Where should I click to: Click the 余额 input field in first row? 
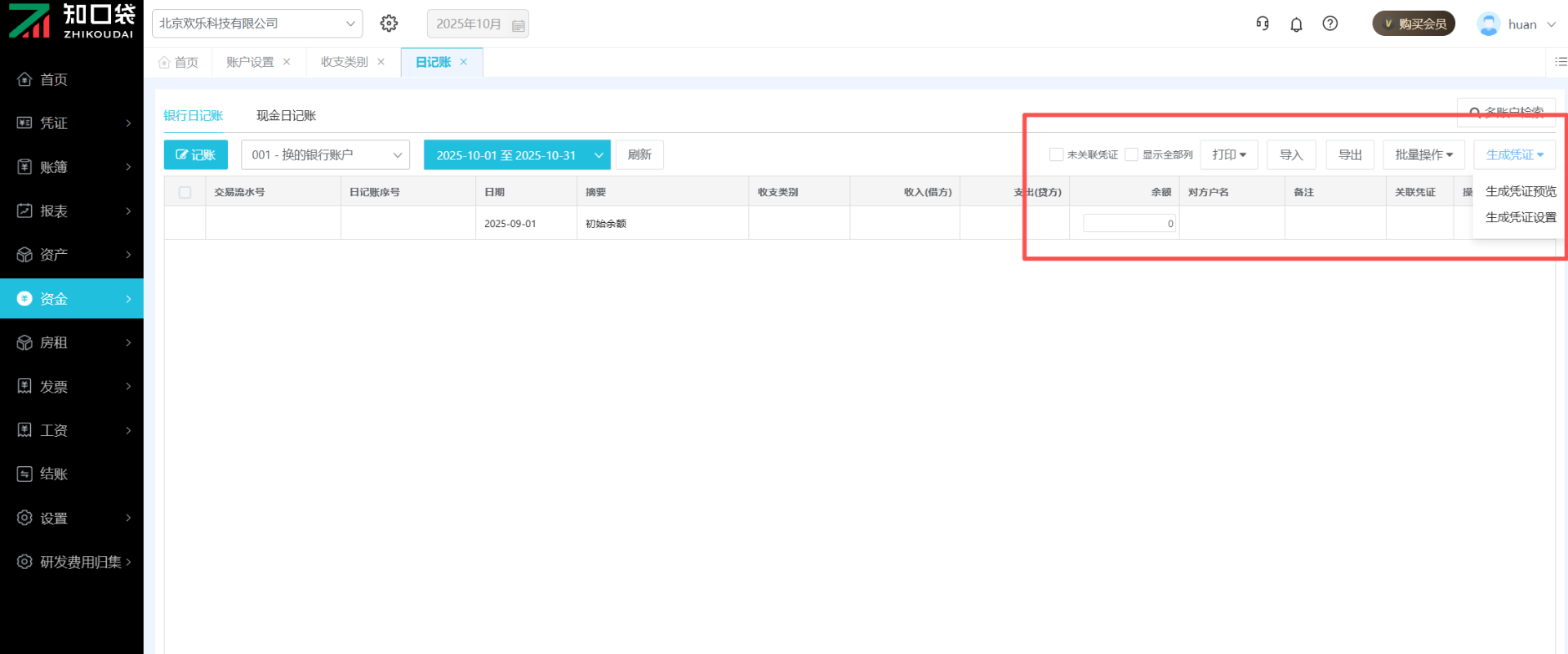[1129, 223]
